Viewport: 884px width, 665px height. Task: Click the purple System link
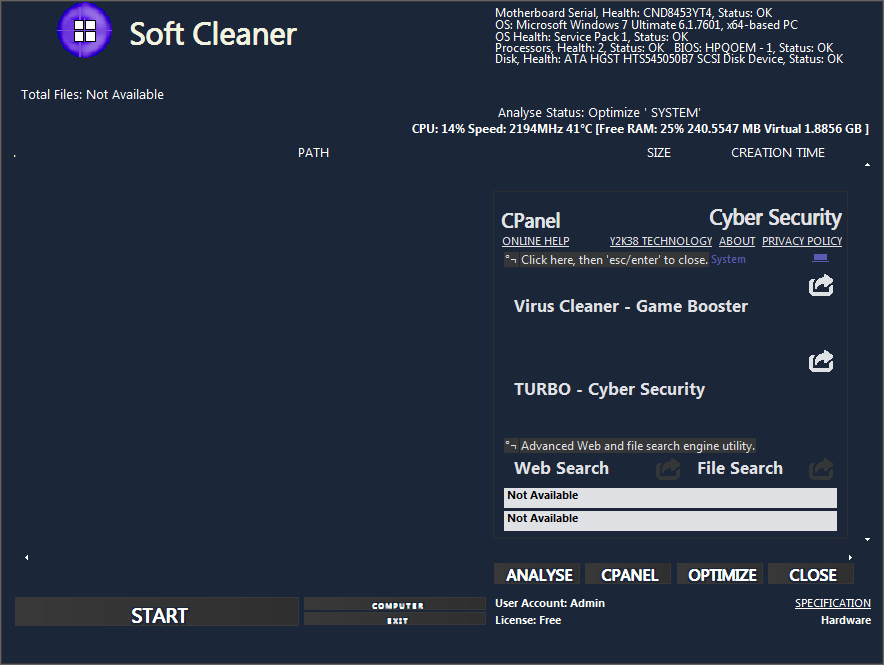coord(728,259)
